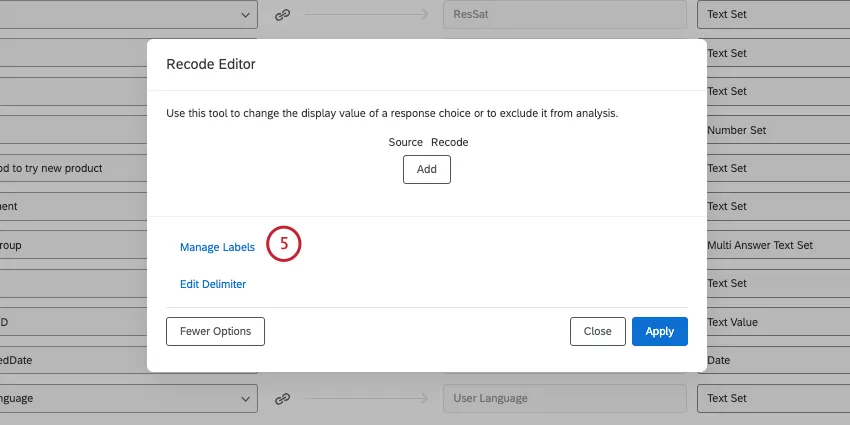The width and height of the screenshot is (850, 425).
Task: Expand the top row source dropdown chevron
Action: coord(246,16)
